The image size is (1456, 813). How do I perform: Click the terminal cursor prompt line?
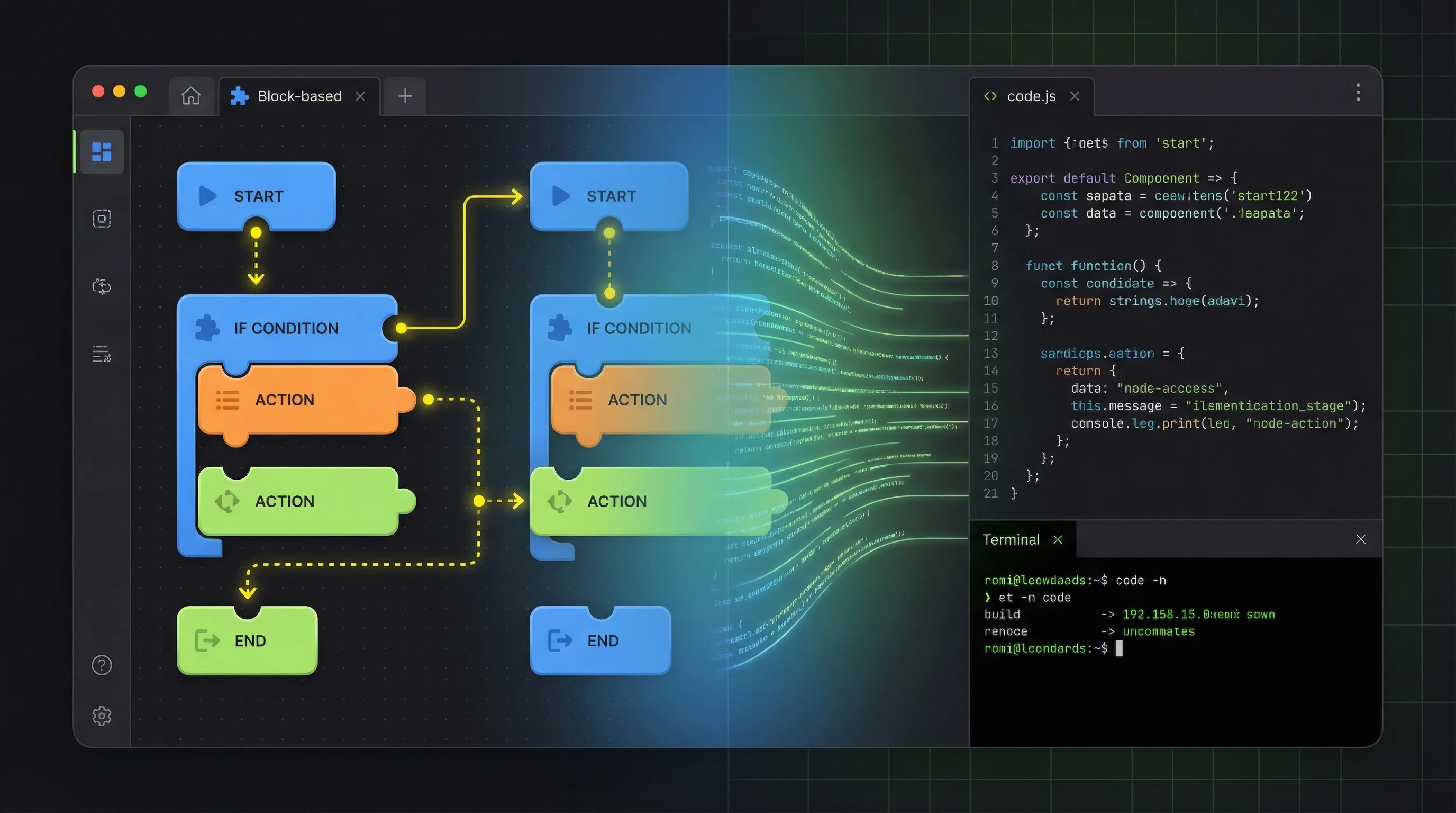tap(1053, 648)
